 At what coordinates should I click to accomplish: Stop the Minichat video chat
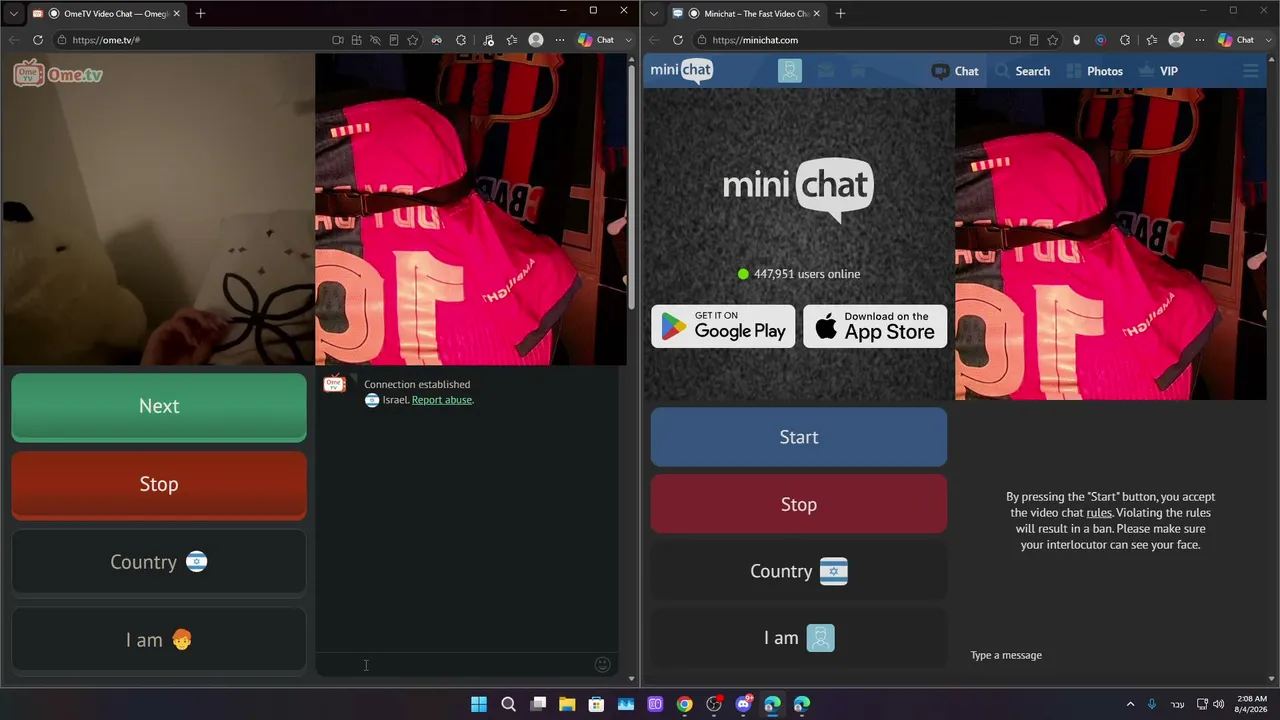(x=799, y=504)
